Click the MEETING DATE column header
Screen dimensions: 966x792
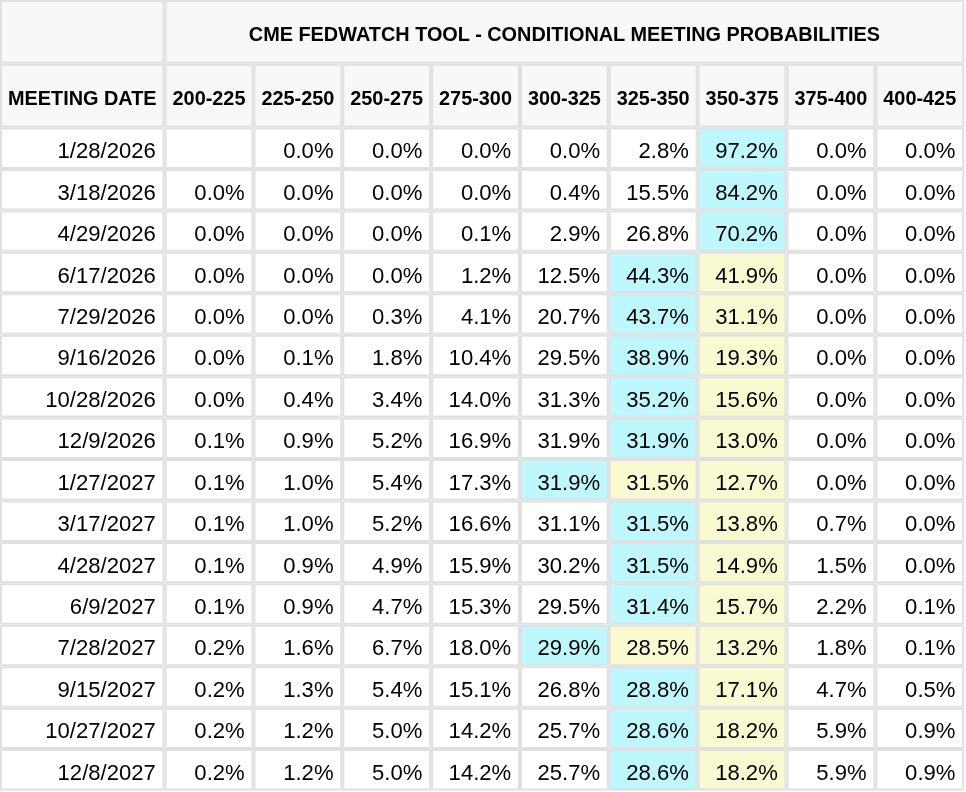pos(82,98)
